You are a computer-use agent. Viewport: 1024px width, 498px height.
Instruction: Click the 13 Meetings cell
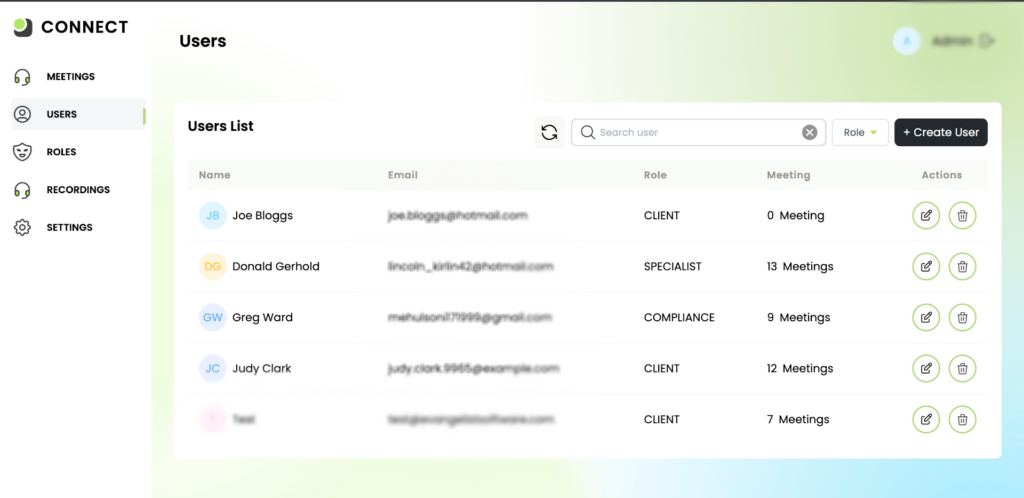800,266
